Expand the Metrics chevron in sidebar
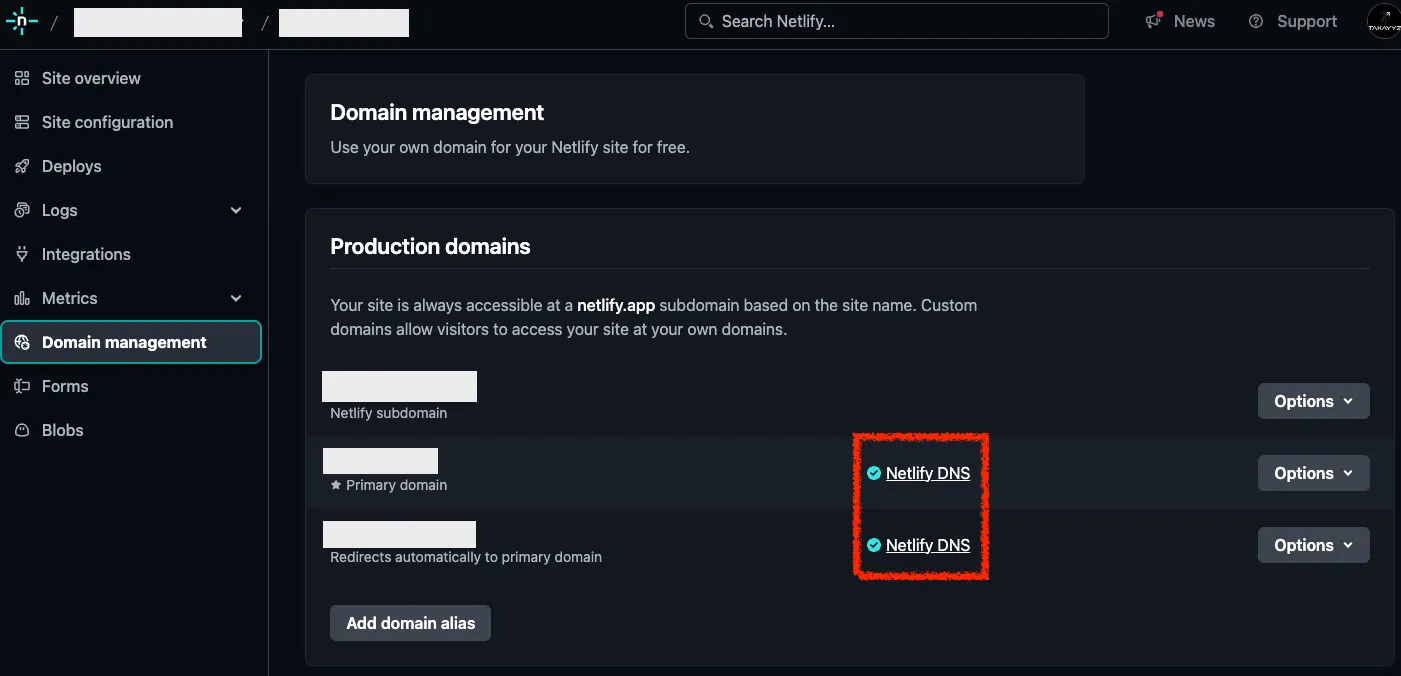Viewport: 1401px width, 676px height. click(x=236, y=298)
